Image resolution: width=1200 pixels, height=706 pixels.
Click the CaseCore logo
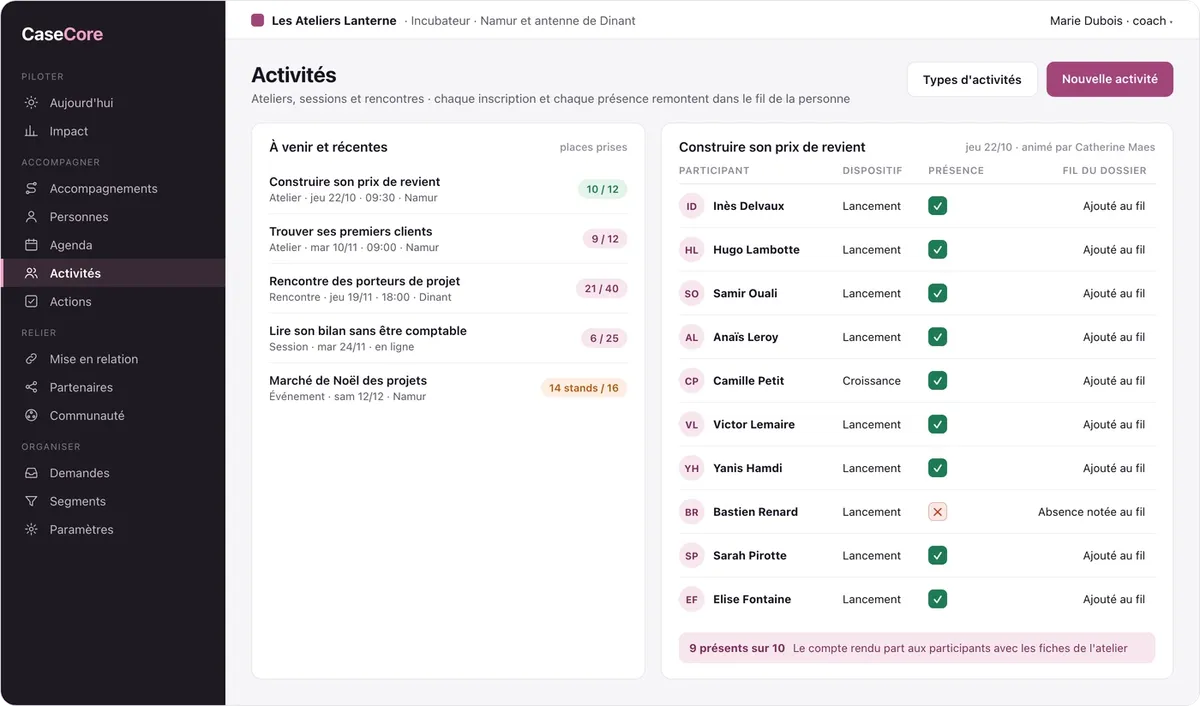tap(62, 34)
